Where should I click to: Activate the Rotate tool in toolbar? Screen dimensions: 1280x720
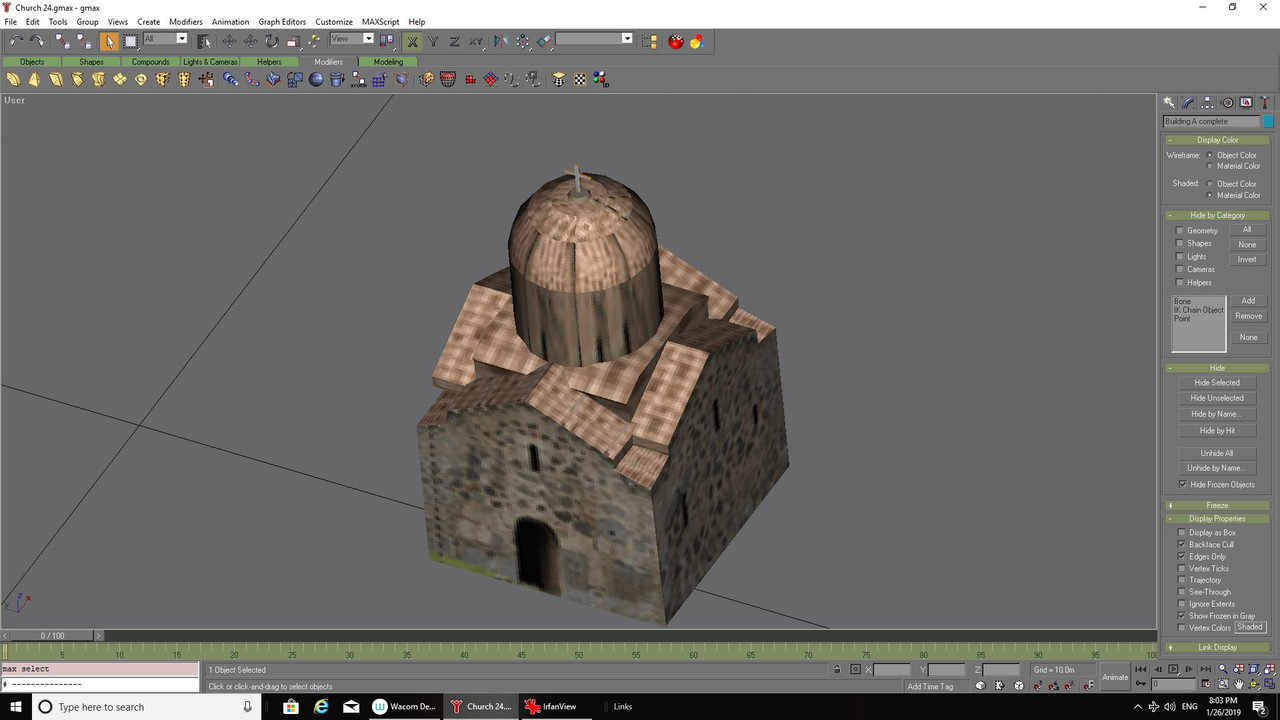pyautogui.click(x=272, y=41)
